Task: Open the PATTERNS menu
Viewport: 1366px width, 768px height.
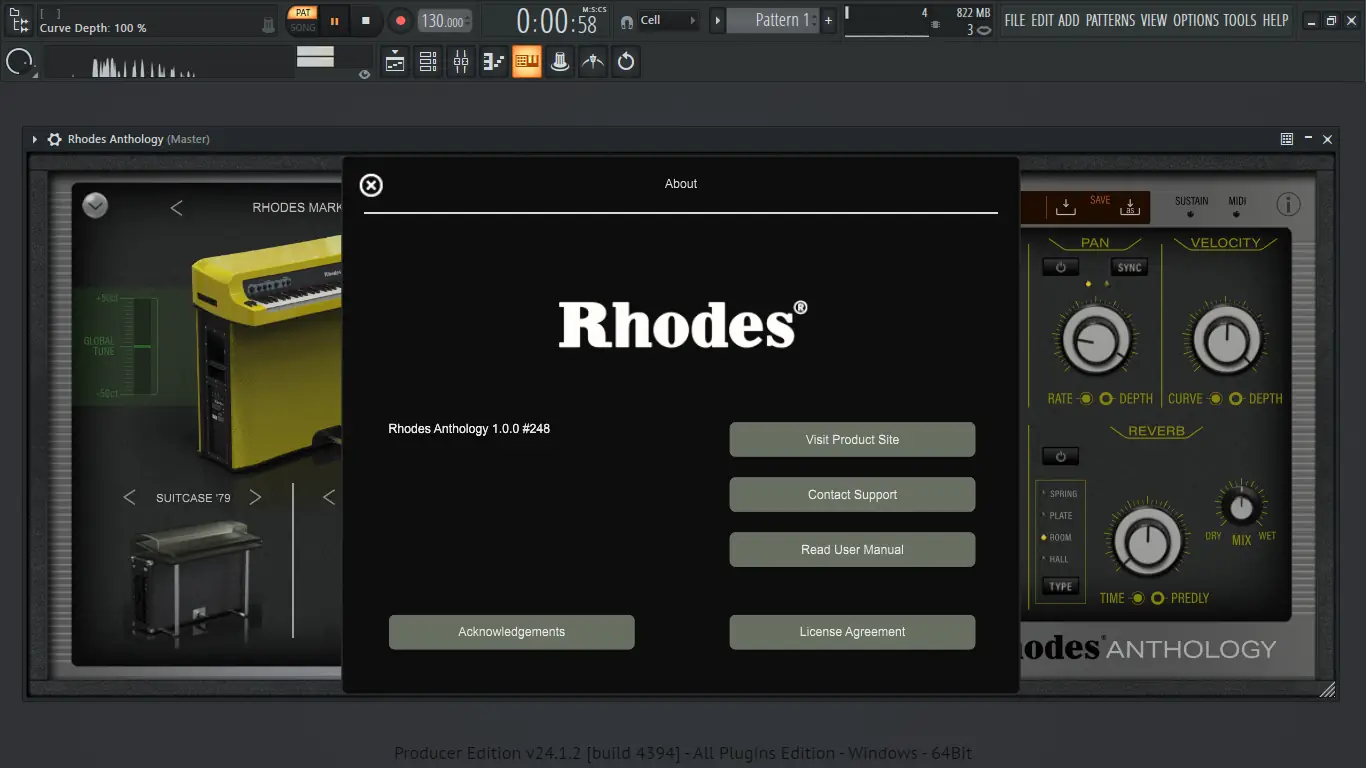Action: [1110, 20]
